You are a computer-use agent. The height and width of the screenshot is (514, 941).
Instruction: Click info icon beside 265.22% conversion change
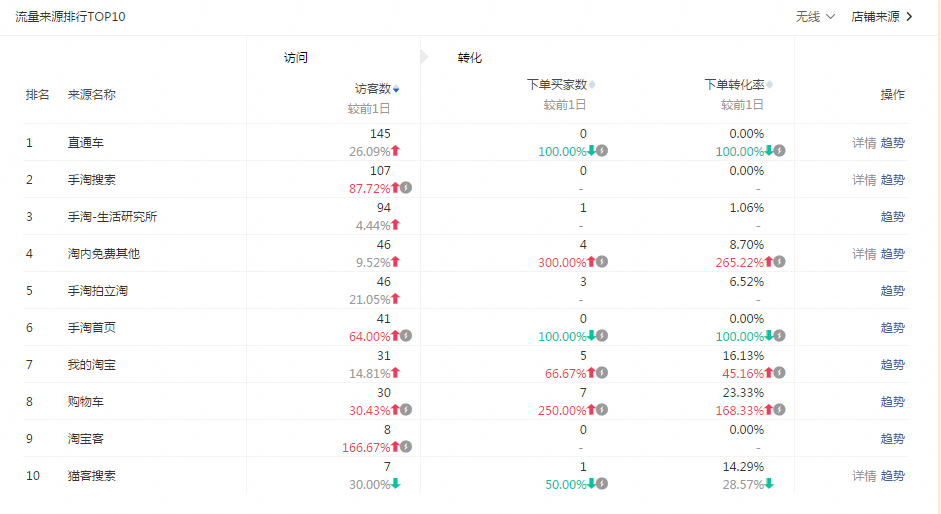779,262
